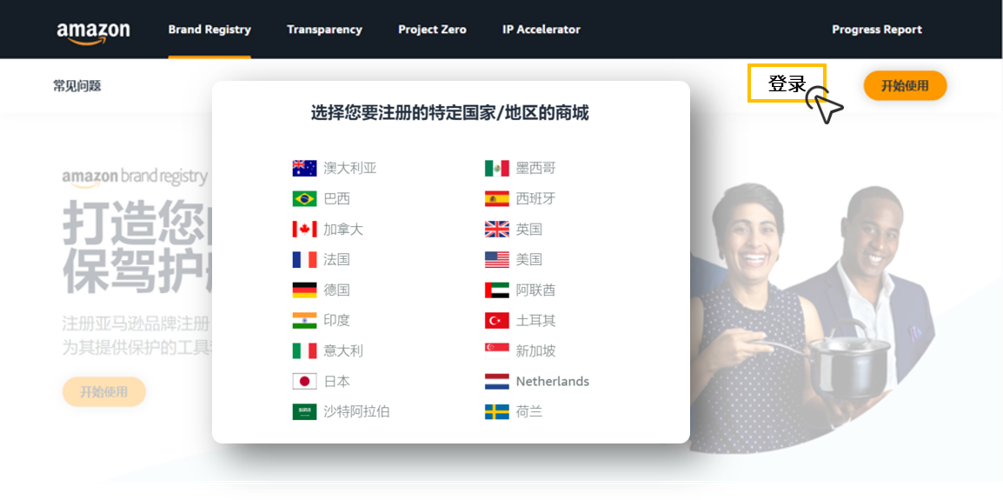Select the Turkey flag icon
Image resolution: width=1003 pixels, height=500 pixels.
497,320
